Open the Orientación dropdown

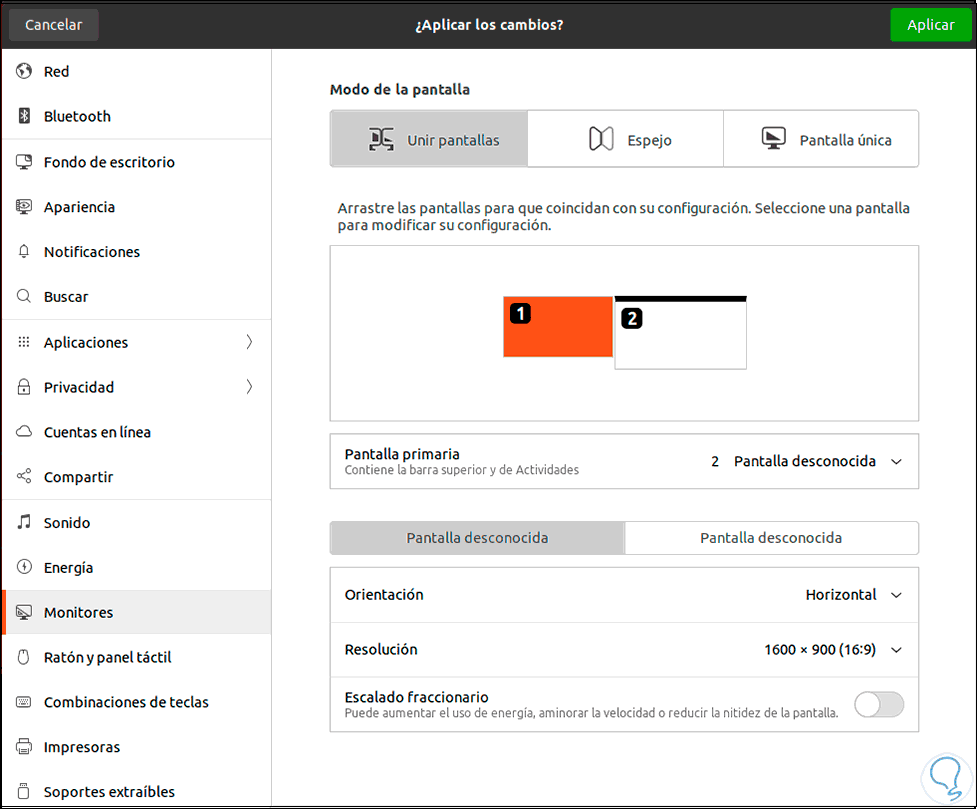[x=853, y=594]
